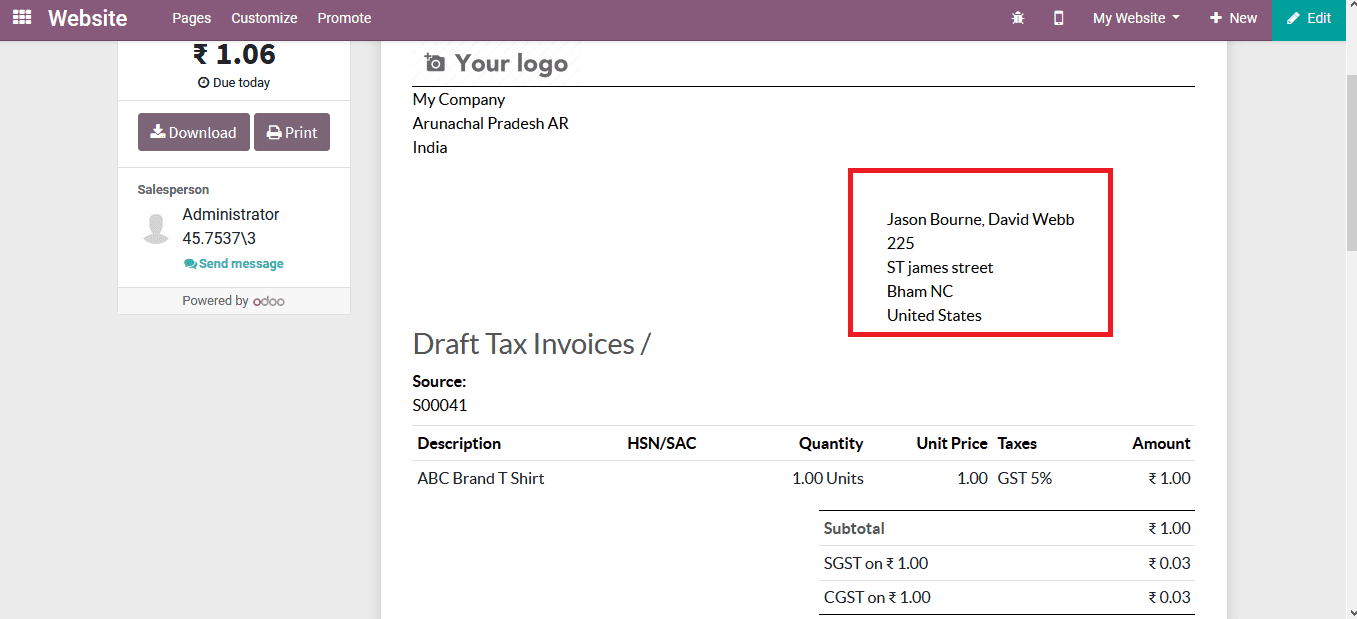Click customer name Jason Bourne, David Webb
The image size is (1357, 619).
coord(981,219)
